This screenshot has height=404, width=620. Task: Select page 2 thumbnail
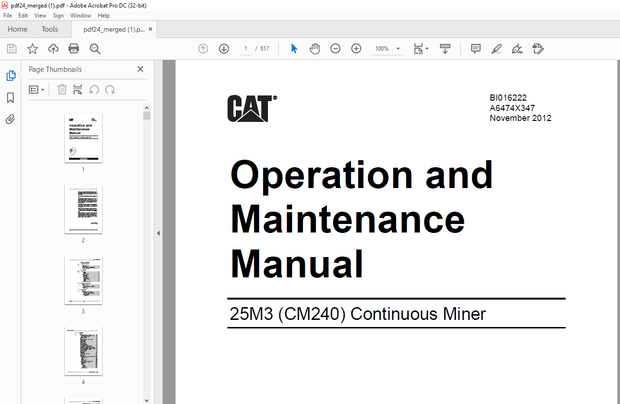83,209
